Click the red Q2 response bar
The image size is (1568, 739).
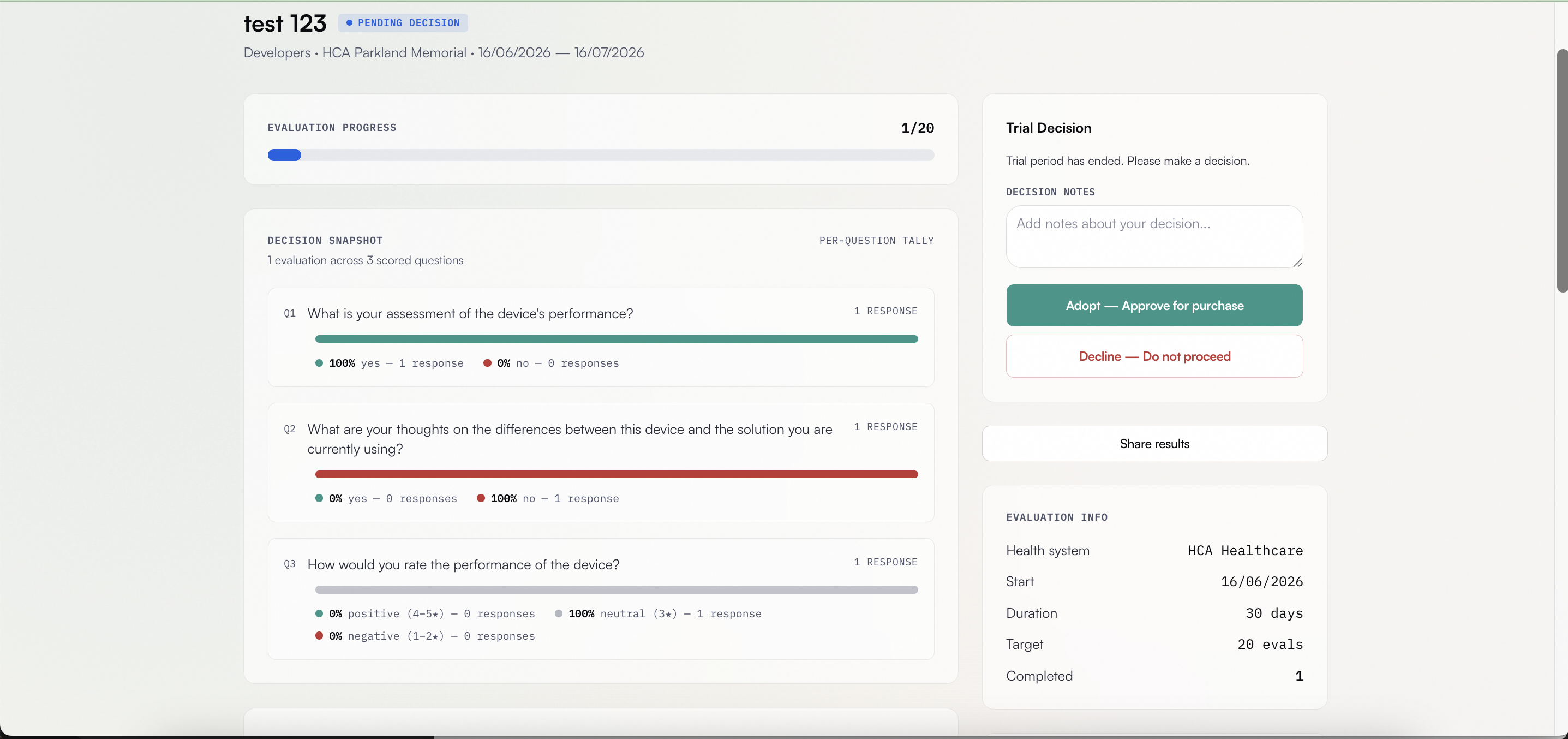point(616,474)
